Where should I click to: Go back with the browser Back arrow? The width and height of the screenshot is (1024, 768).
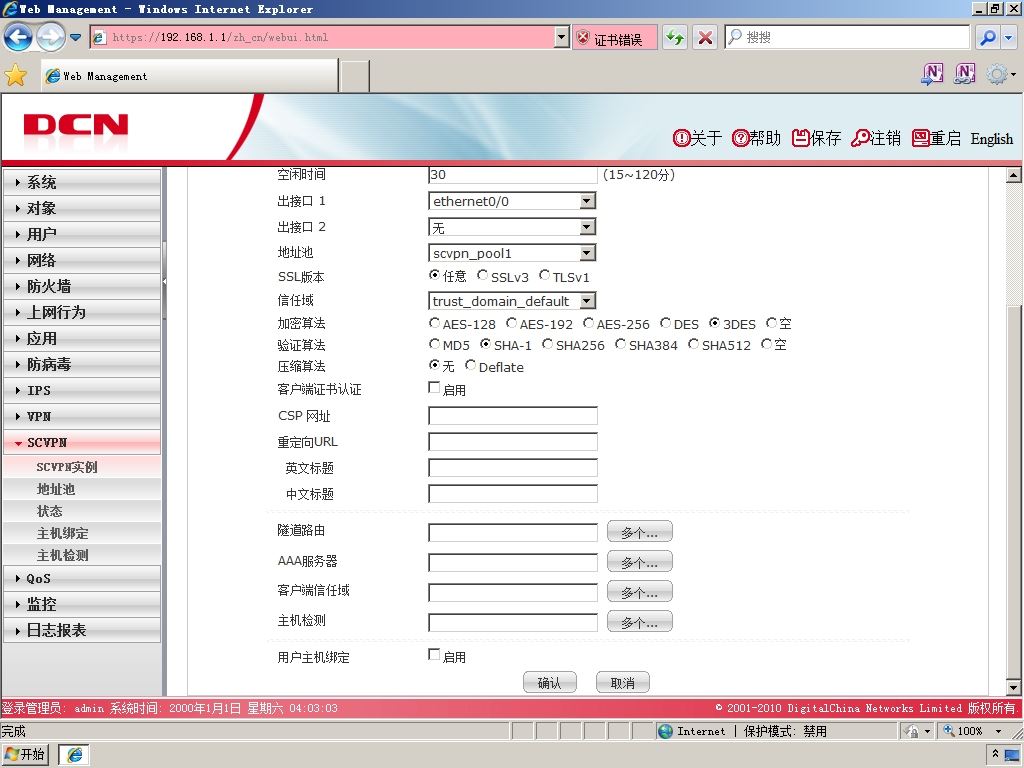pos(18,37)
